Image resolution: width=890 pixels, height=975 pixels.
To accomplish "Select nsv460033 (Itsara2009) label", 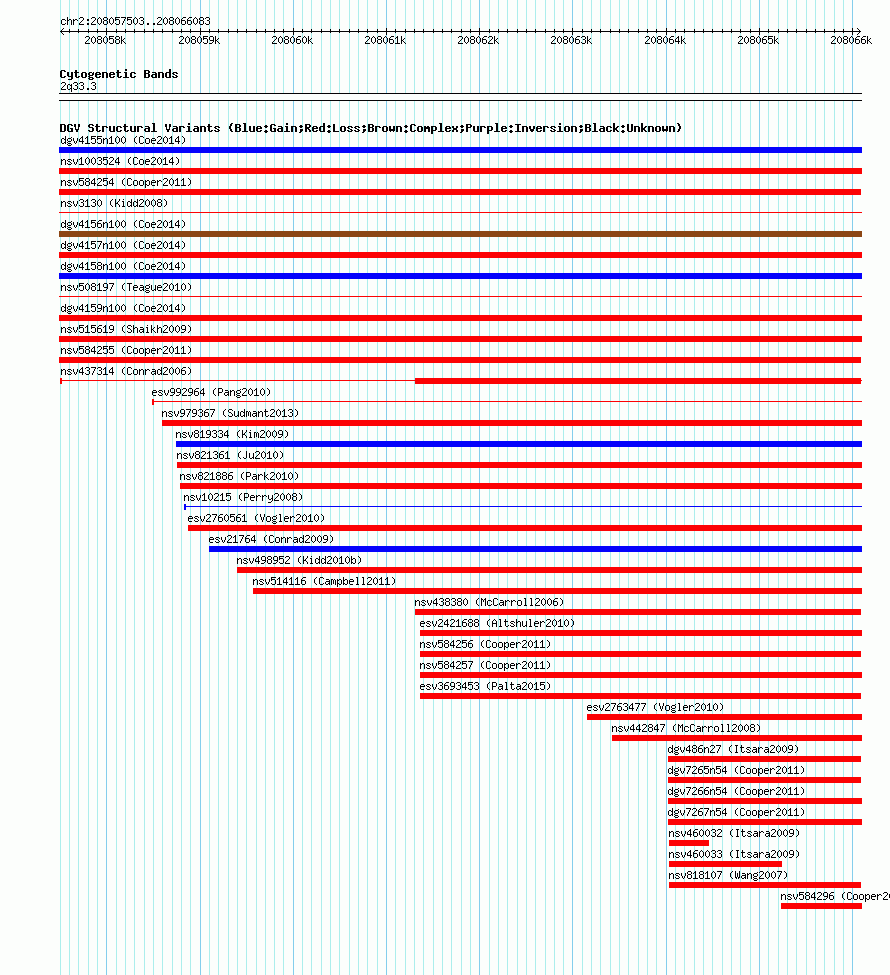I will pos(734,855).
